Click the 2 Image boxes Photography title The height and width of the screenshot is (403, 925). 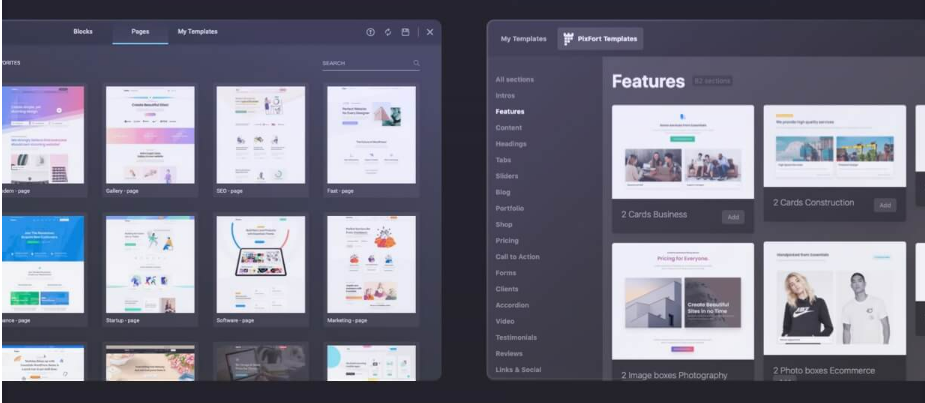coord(674,375)
